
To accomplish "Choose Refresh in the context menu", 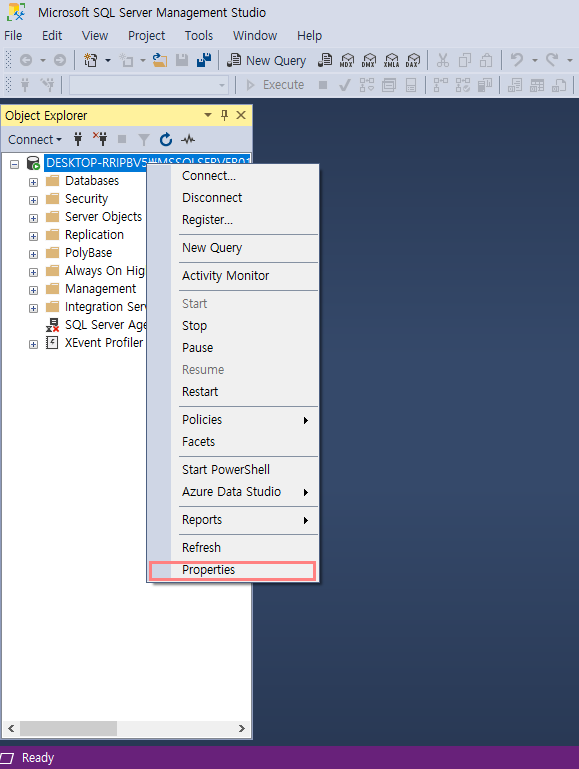I will (x=232, y=547).
